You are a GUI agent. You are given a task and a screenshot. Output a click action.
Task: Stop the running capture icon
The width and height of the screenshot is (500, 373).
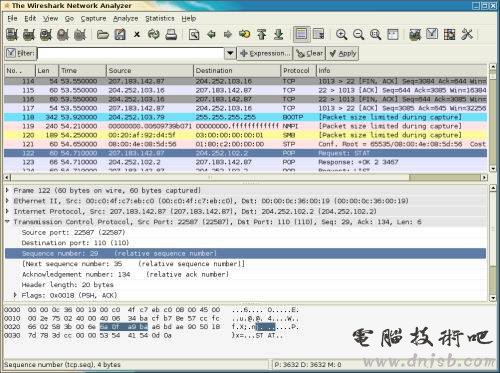(63, 34)
